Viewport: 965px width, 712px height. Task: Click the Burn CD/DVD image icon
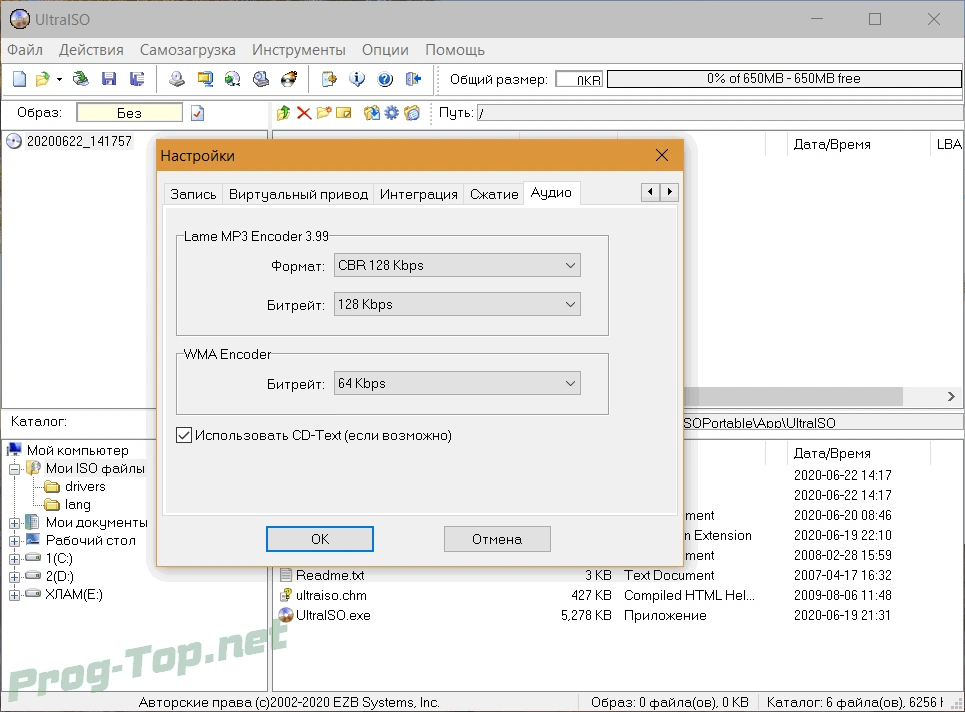(289, 79)
